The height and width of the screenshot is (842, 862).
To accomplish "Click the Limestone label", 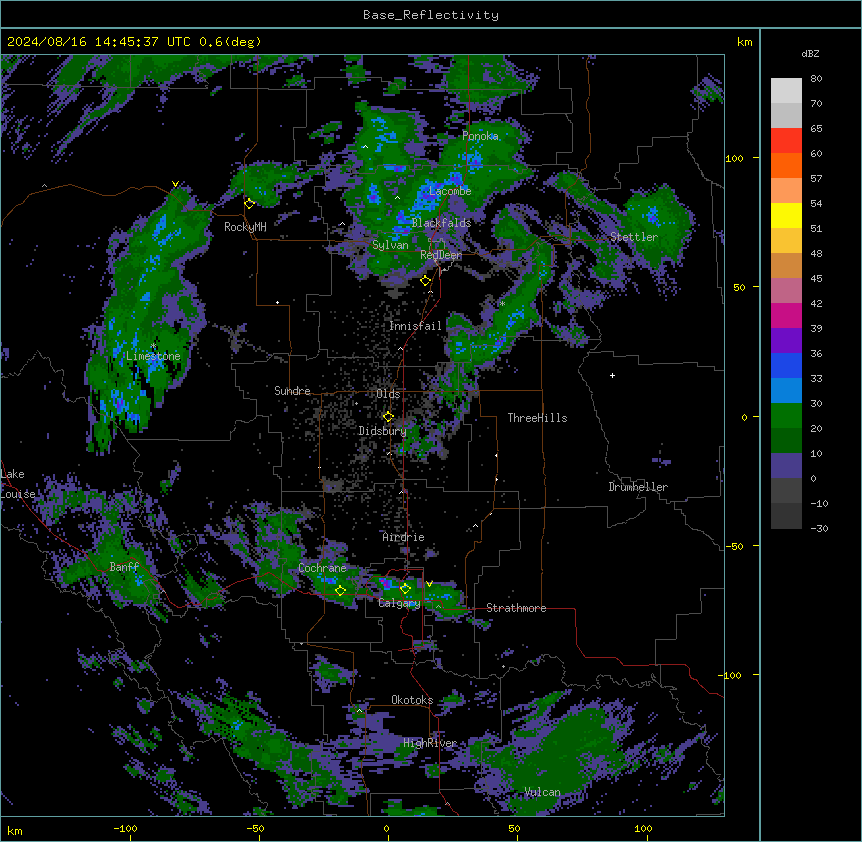I will [153, 356].
